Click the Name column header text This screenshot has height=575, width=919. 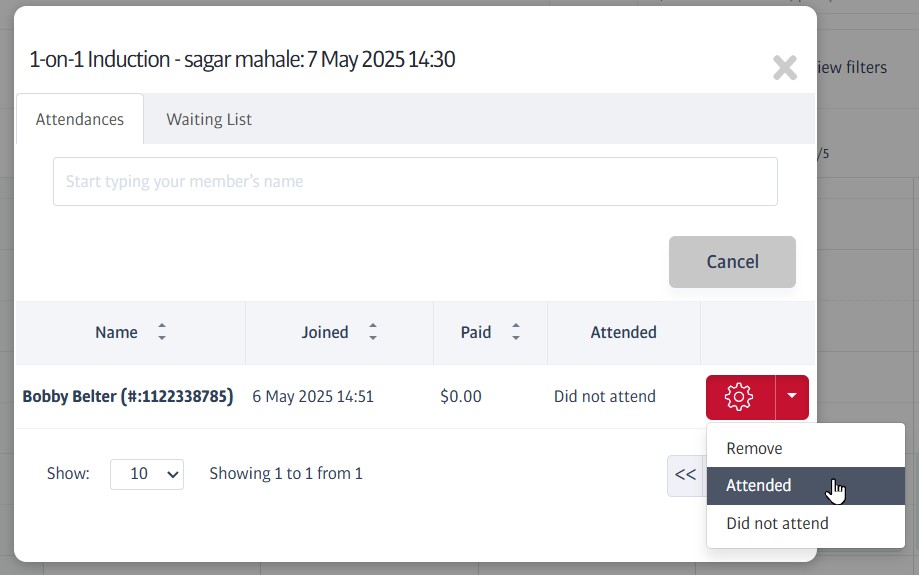(x=116, y=332)
